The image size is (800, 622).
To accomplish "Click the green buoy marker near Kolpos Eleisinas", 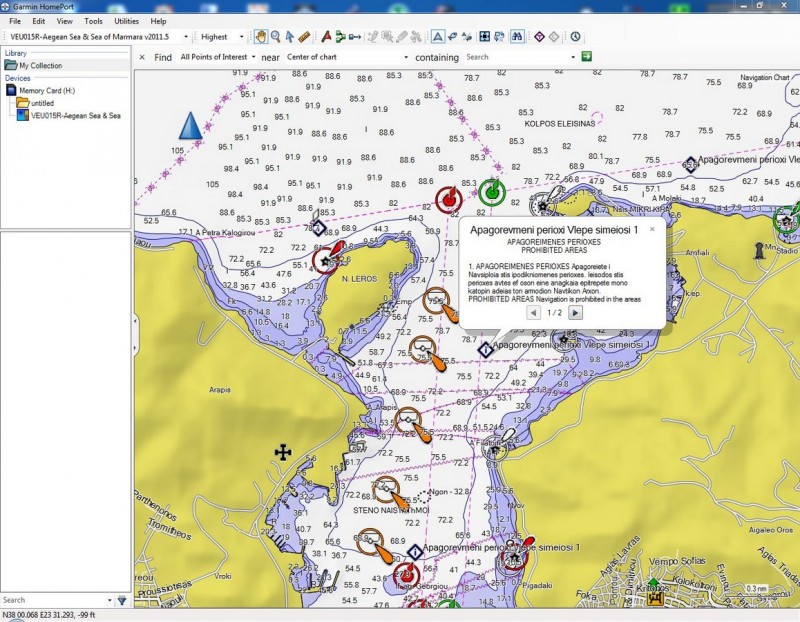I will coord(492,193).
